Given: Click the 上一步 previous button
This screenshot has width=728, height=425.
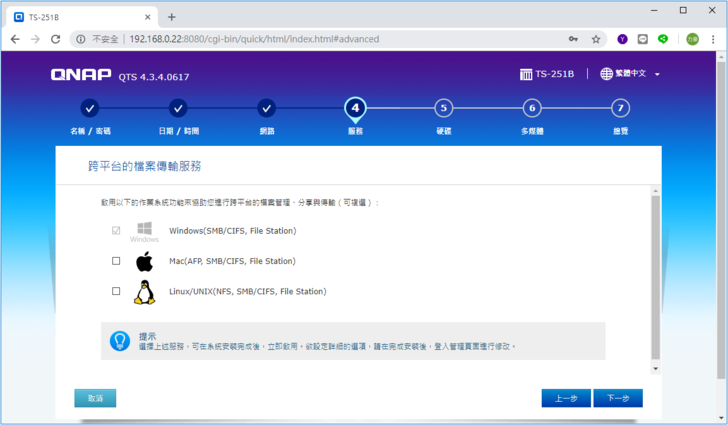Looking at the screenshot, I should pyautogui.click(x=566, y=398).
